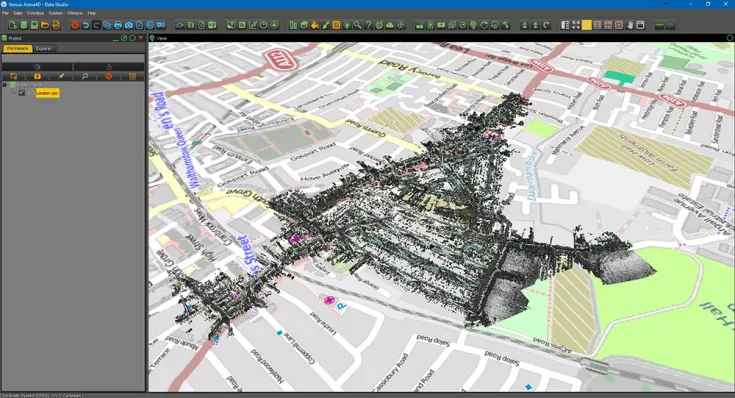The height and width of the screenshot is (398, 735).
Task: Click the orange paint bucket icon
Action: coord(315,25)
